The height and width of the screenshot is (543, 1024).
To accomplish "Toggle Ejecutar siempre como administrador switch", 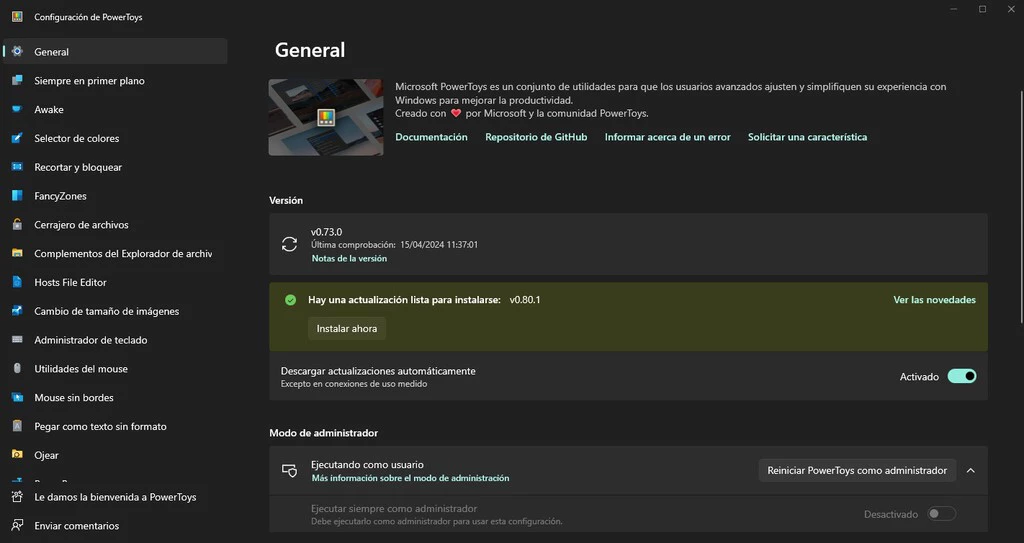I will tap(942, 514).
